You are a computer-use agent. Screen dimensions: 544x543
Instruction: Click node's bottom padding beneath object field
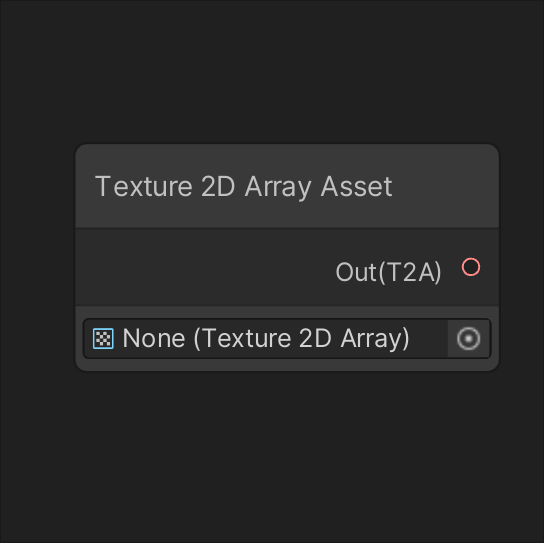pos(287,364)
